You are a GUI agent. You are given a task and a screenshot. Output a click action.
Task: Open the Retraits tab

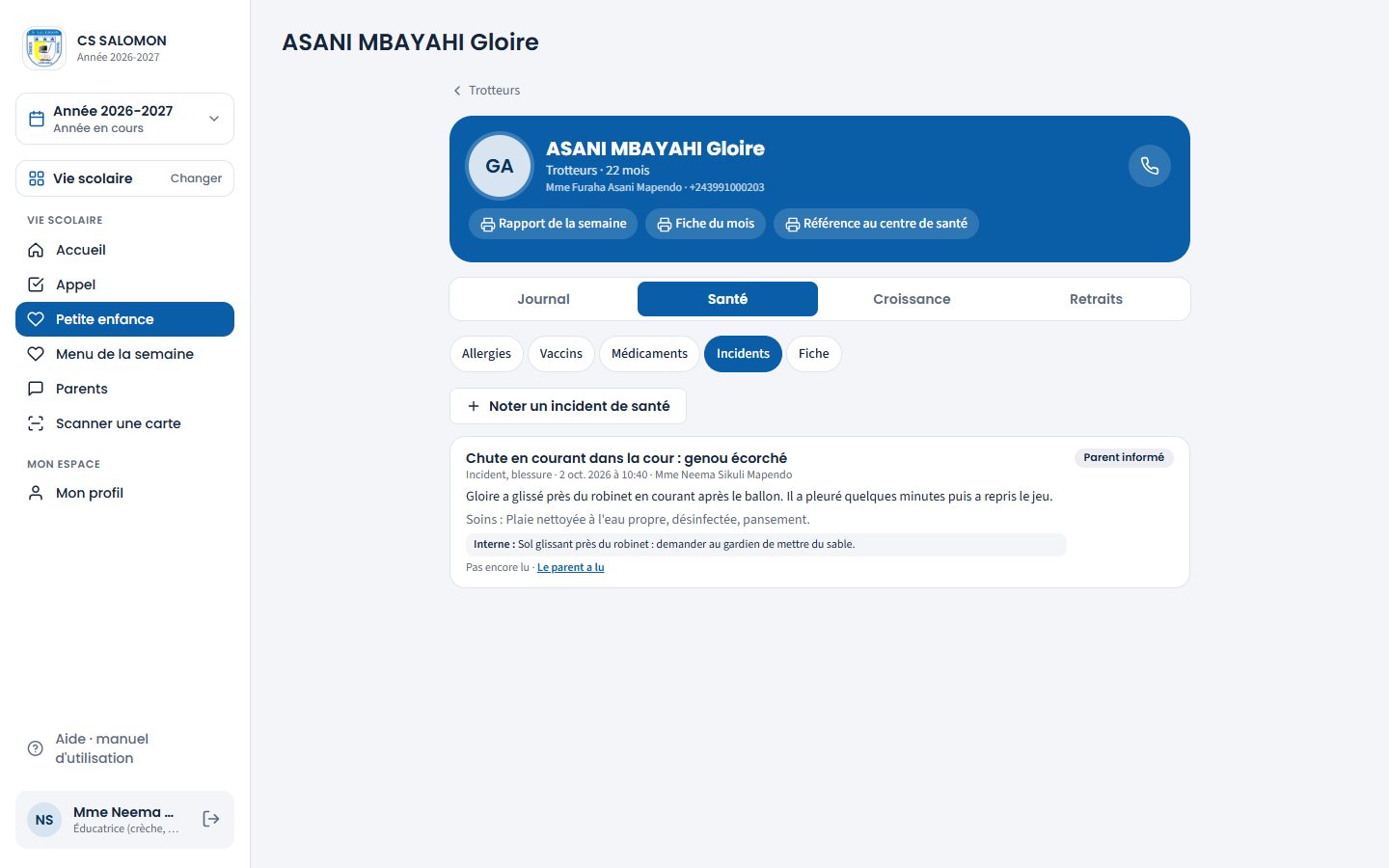[1096, 299]
